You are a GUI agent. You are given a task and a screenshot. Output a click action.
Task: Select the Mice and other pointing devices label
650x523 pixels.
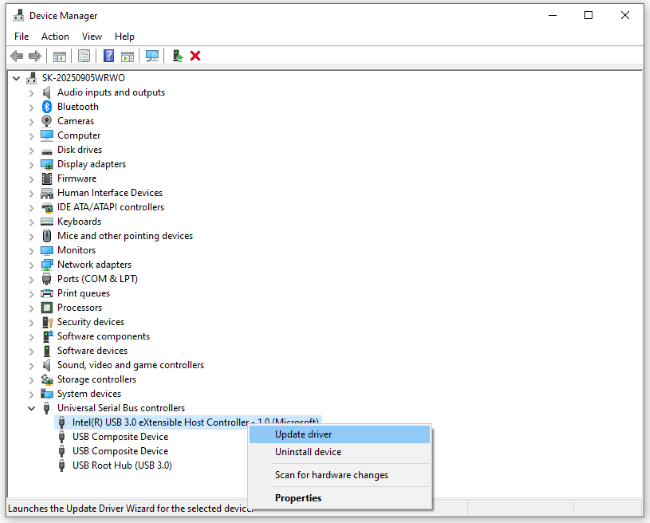(125, 236)
